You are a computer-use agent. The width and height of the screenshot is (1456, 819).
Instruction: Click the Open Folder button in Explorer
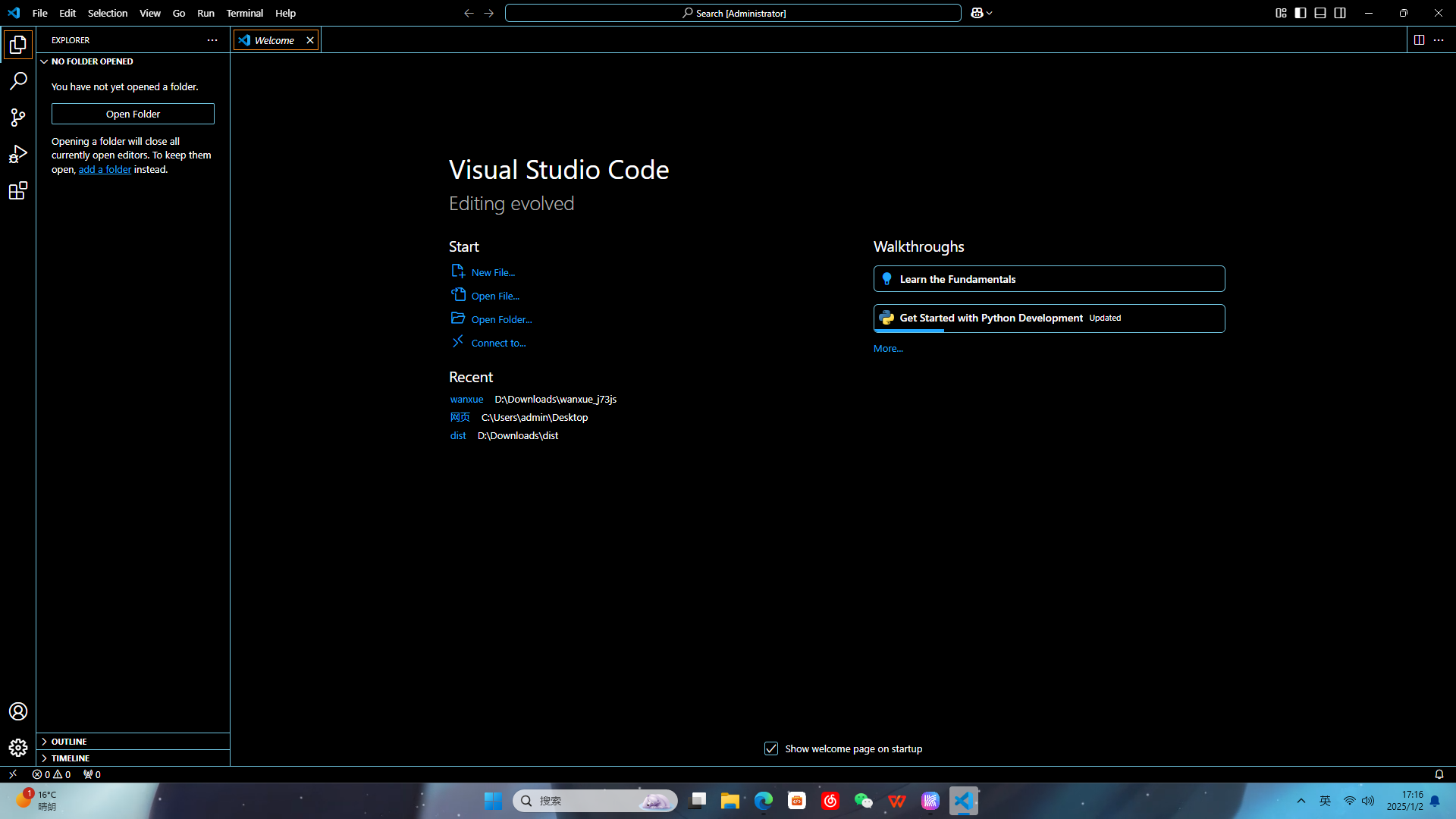pos(133,114)
